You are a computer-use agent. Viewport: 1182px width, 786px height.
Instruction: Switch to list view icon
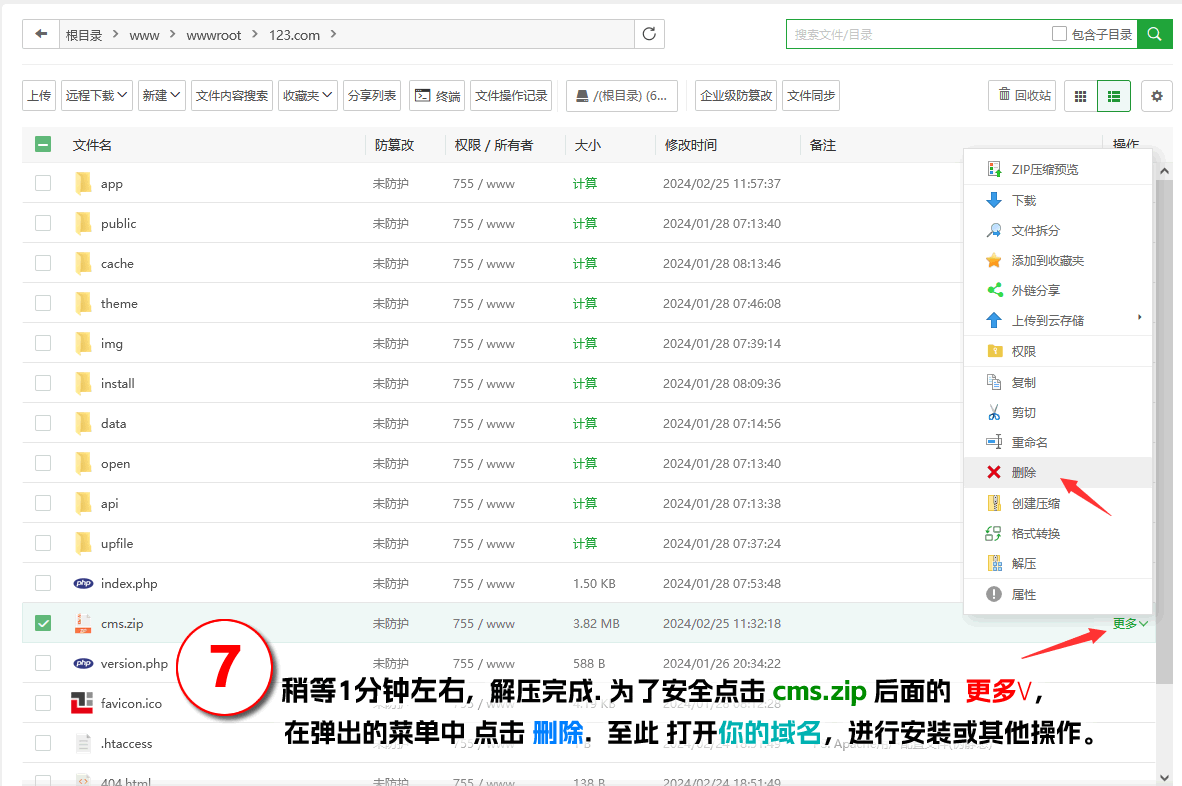(1113, 96)
